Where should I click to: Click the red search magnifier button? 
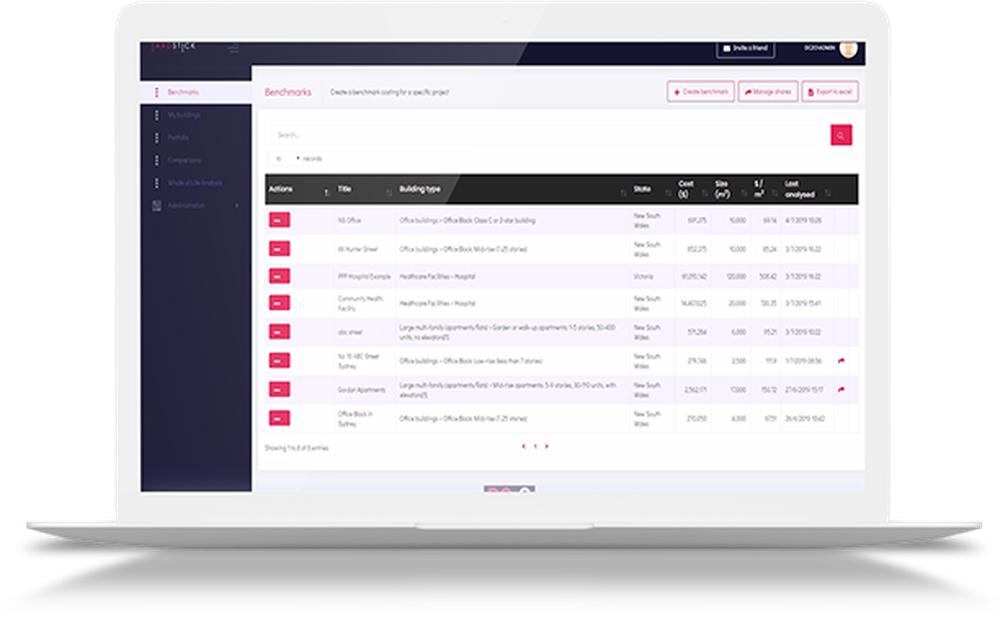tap(841, 135)
